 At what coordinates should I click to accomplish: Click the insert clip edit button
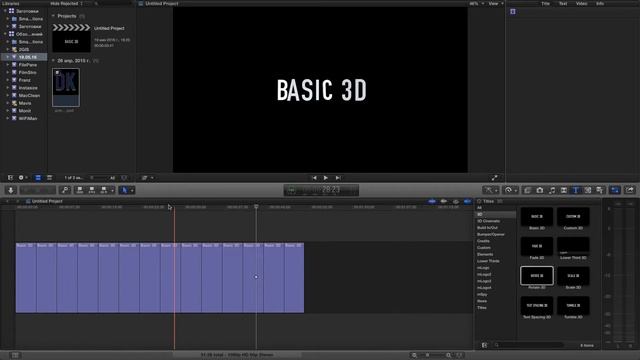[x=92, y=190]
